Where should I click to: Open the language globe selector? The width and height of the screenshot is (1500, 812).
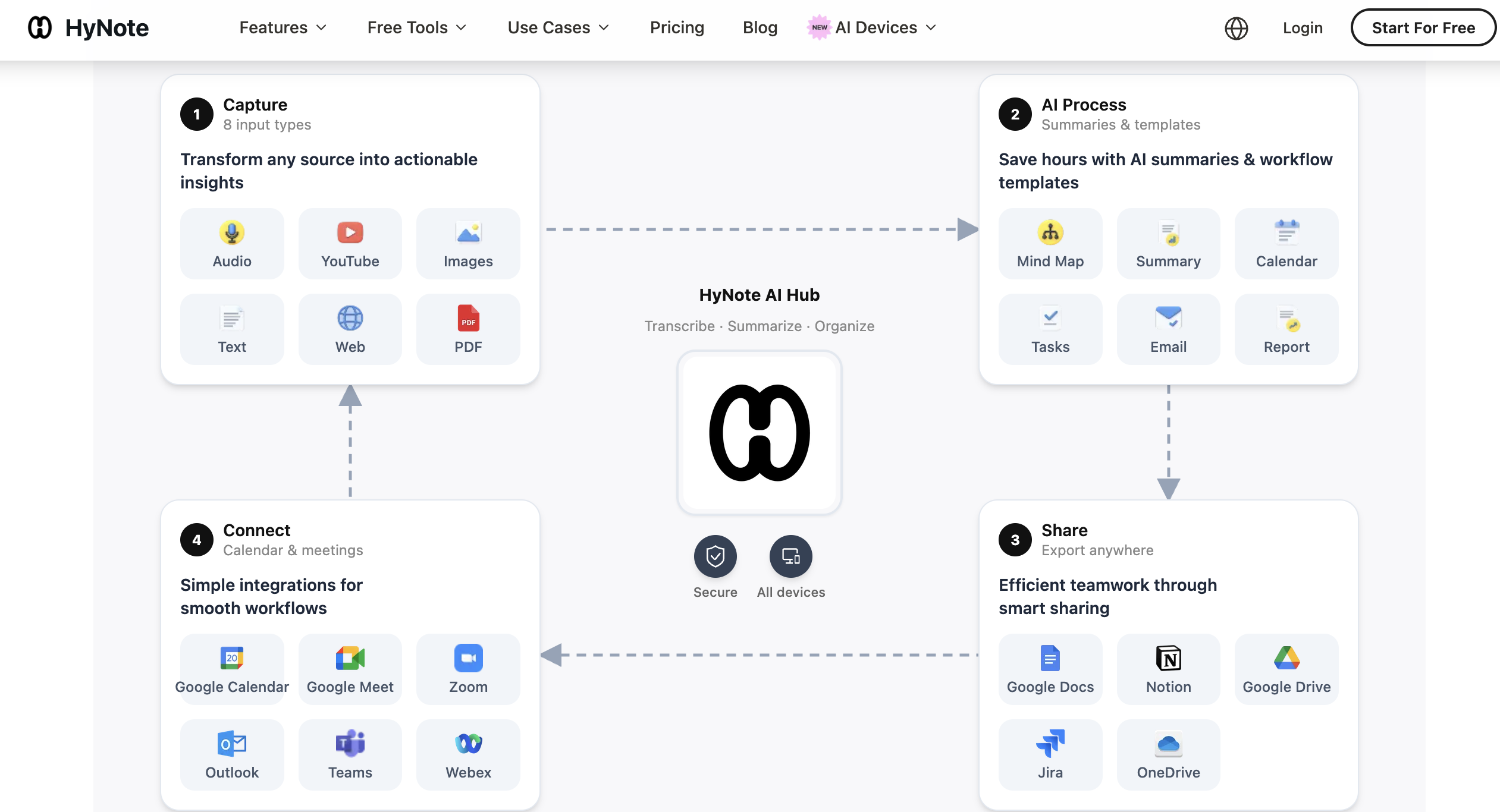click(x=1236, y=28)
